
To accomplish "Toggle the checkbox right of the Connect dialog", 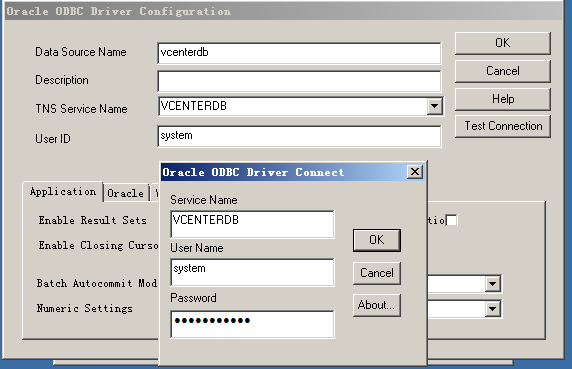I will tap(452, 220).
